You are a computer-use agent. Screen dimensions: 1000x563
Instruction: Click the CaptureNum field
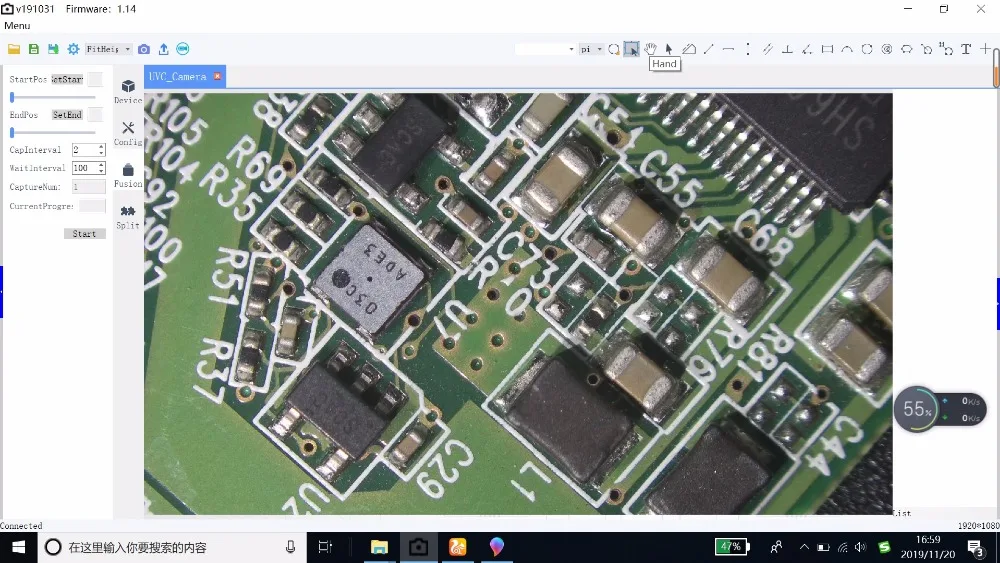tap(89, 187)
